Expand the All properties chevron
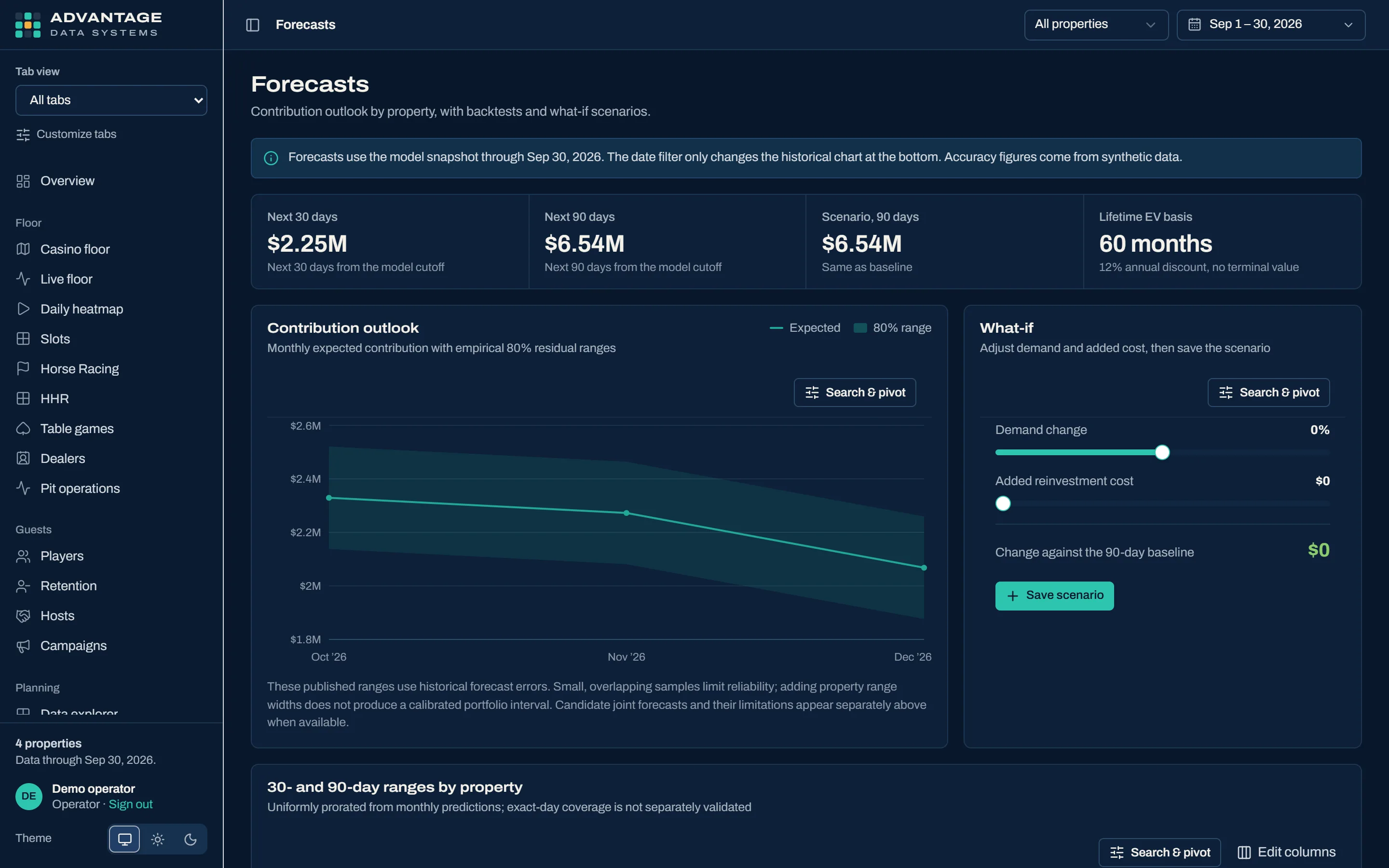 pos(1150,25)
